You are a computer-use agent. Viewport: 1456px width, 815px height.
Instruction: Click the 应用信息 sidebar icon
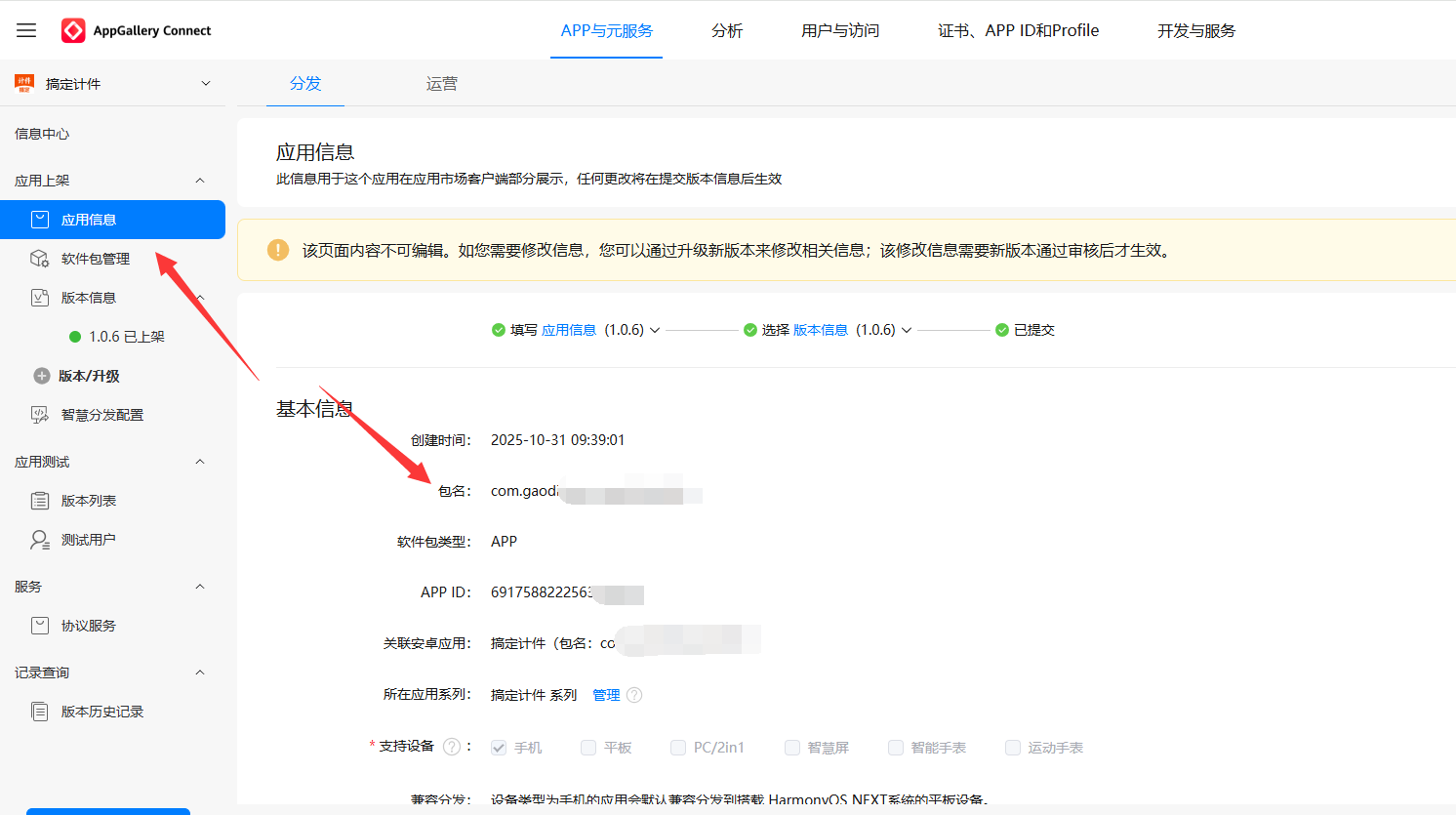(x=40, y=220)
